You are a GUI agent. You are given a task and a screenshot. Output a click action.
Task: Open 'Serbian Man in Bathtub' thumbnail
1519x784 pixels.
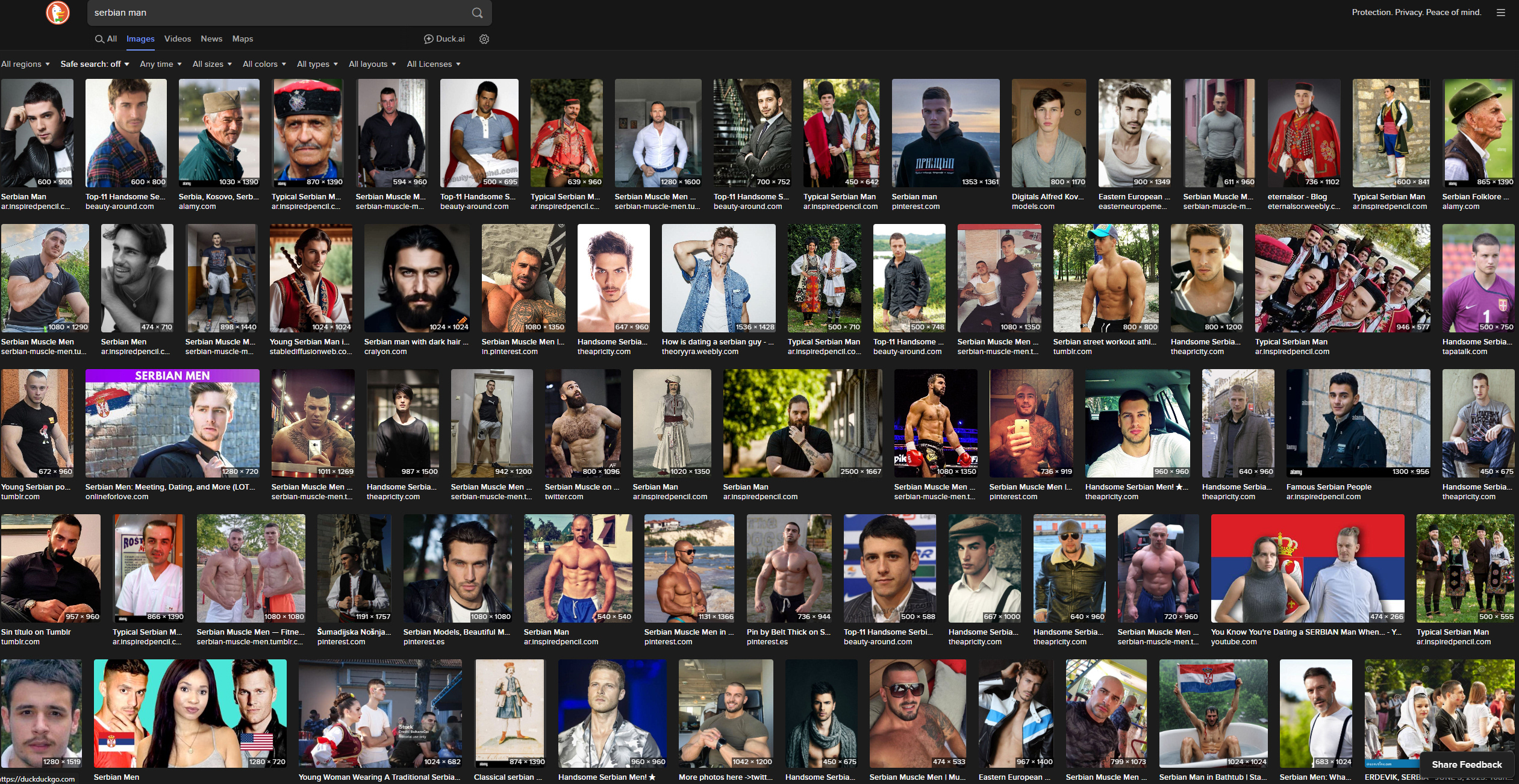tap(1213, 713)
